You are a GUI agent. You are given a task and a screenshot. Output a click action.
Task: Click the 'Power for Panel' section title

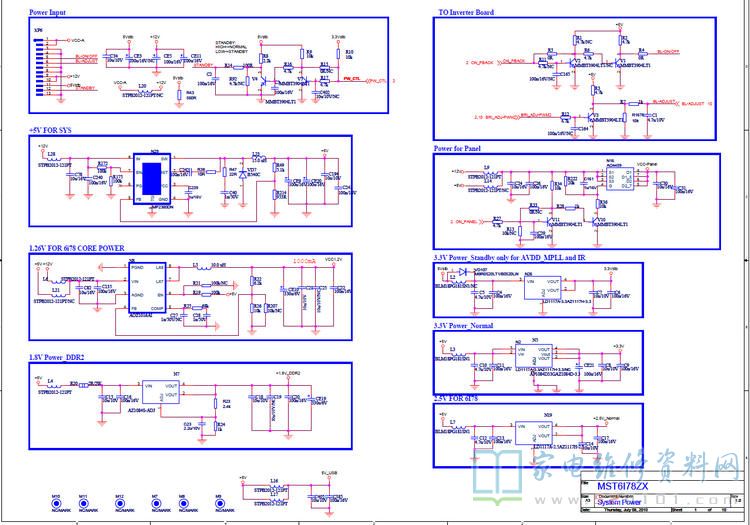457,149
